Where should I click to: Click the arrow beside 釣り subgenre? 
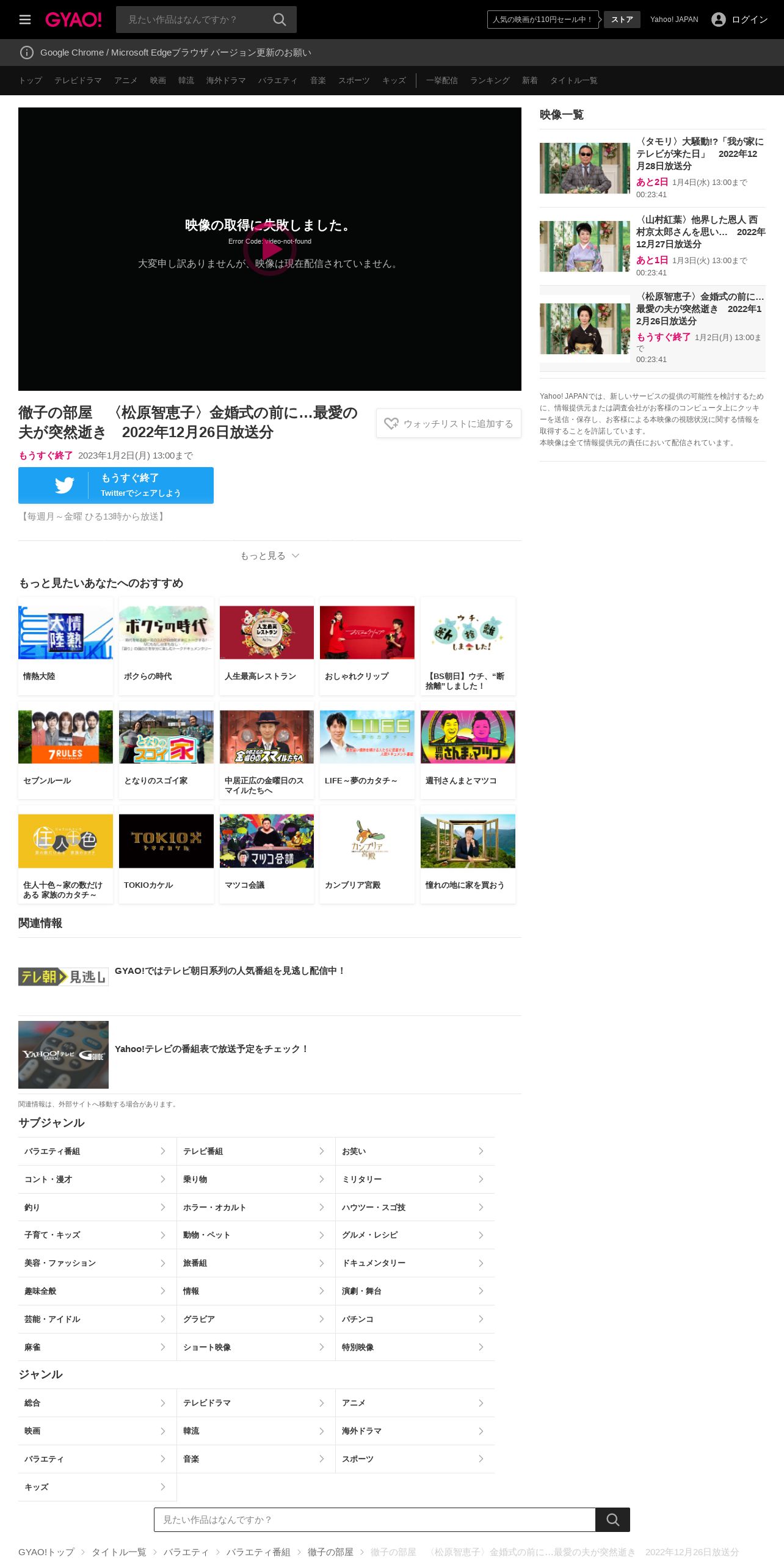(x=163, y=1207)
